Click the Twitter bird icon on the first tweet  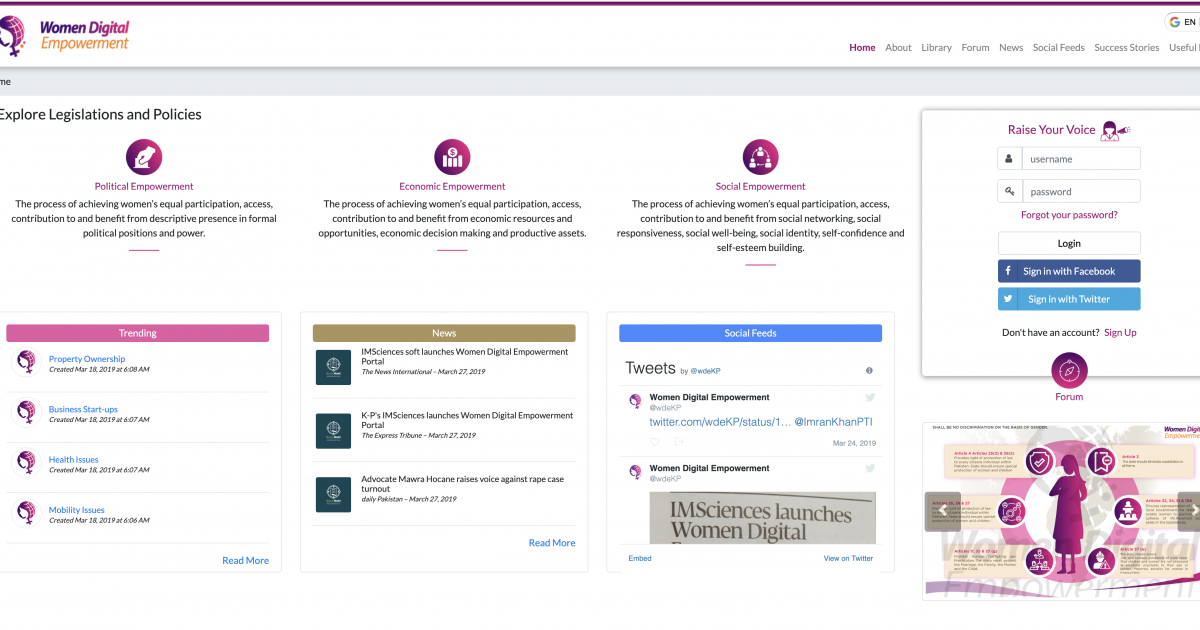pyautogui.click(x=870, y=398)
